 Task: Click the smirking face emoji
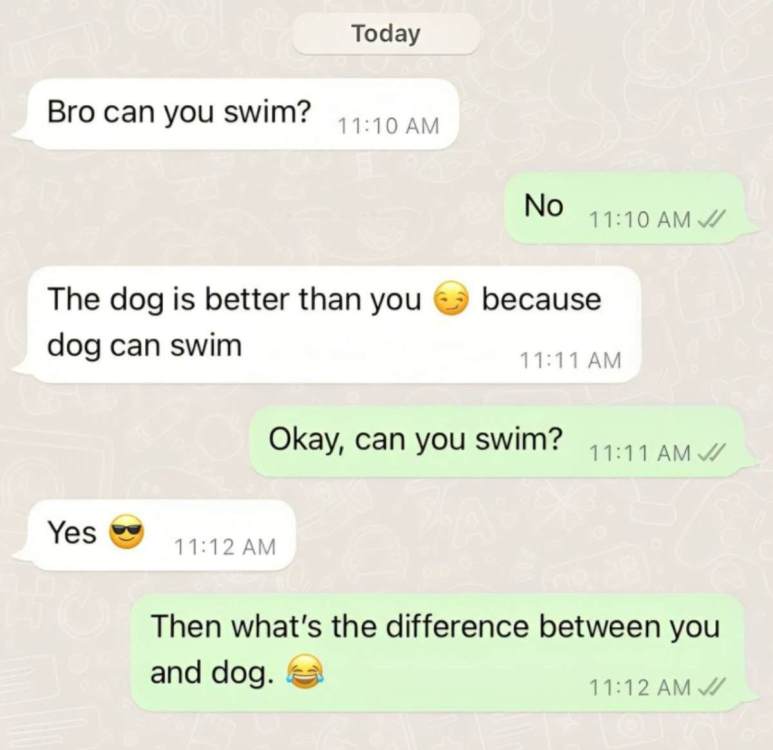[450, 299]
